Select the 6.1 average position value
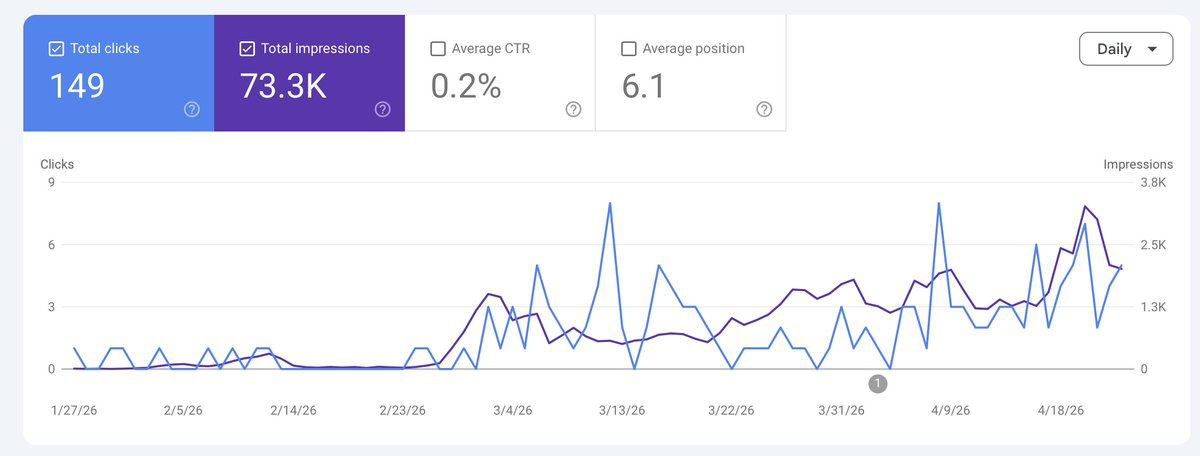 pyautogui.click(x=644, y=86)
